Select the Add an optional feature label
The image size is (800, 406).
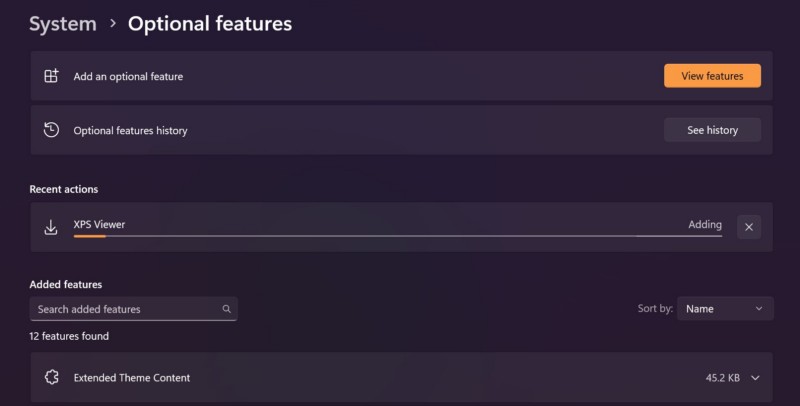128,76
